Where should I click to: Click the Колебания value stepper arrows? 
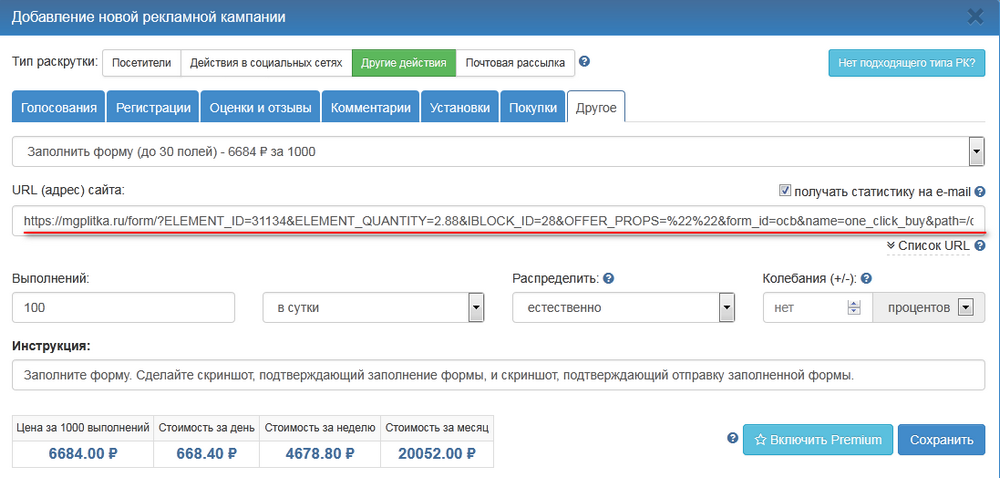click(x=853, y=308)
